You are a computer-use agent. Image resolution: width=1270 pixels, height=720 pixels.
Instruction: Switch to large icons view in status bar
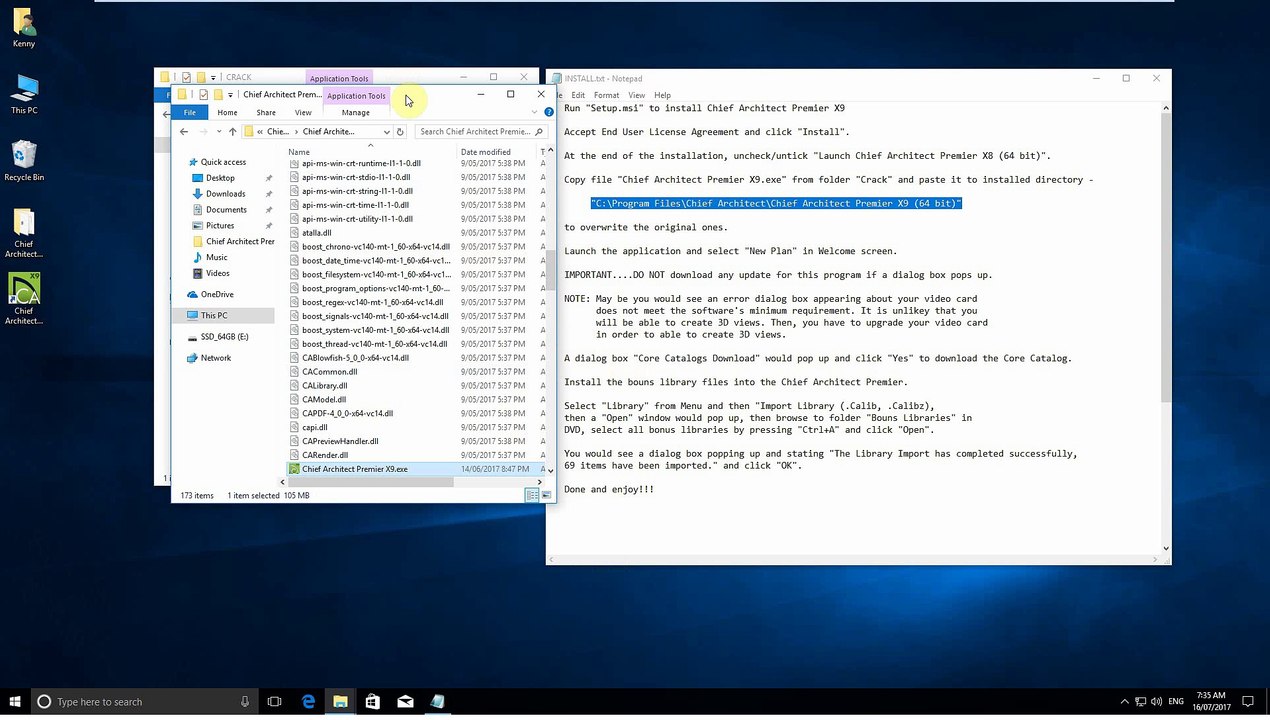pyautogui.click(x=546, y=495)
